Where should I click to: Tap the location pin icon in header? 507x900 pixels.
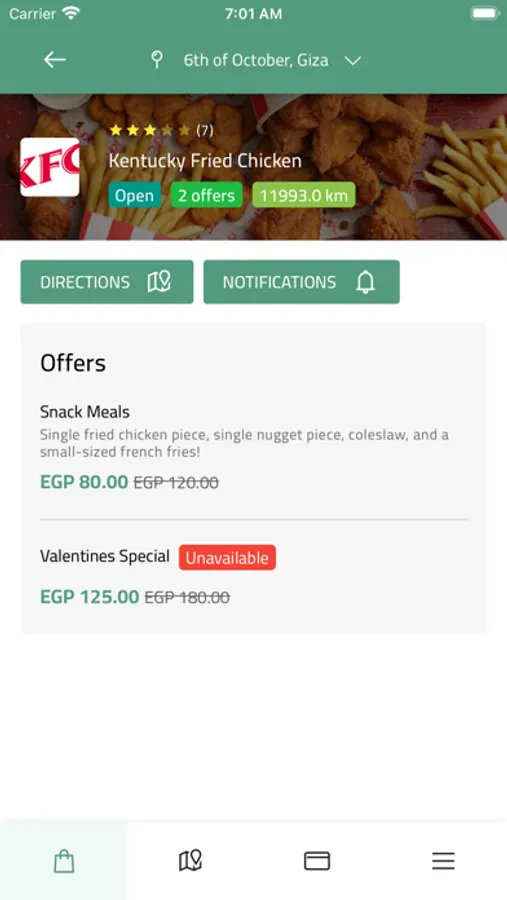156,60
